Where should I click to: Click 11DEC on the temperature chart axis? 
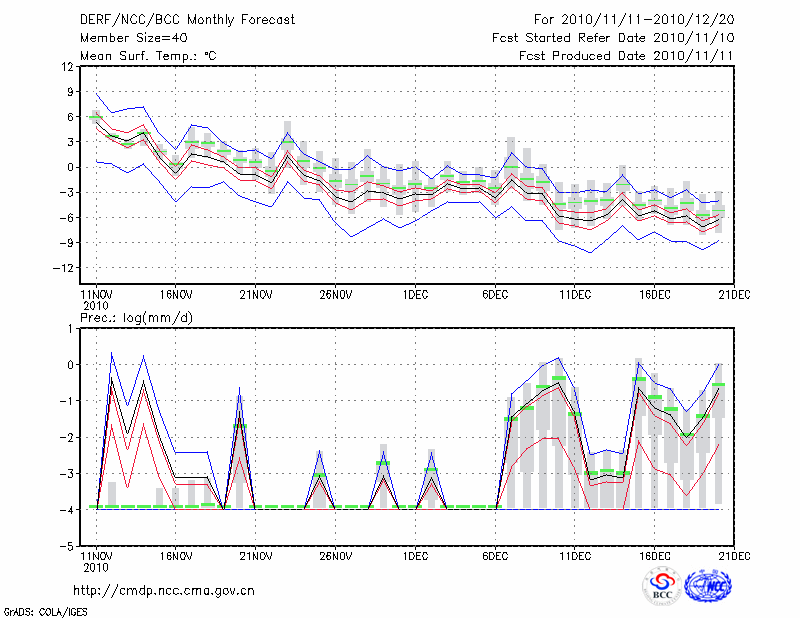tap(575, 294)
